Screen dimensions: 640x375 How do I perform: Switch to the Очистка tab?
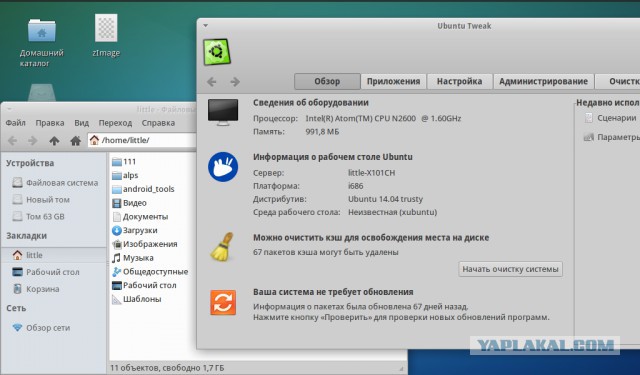tap(618, 81)
